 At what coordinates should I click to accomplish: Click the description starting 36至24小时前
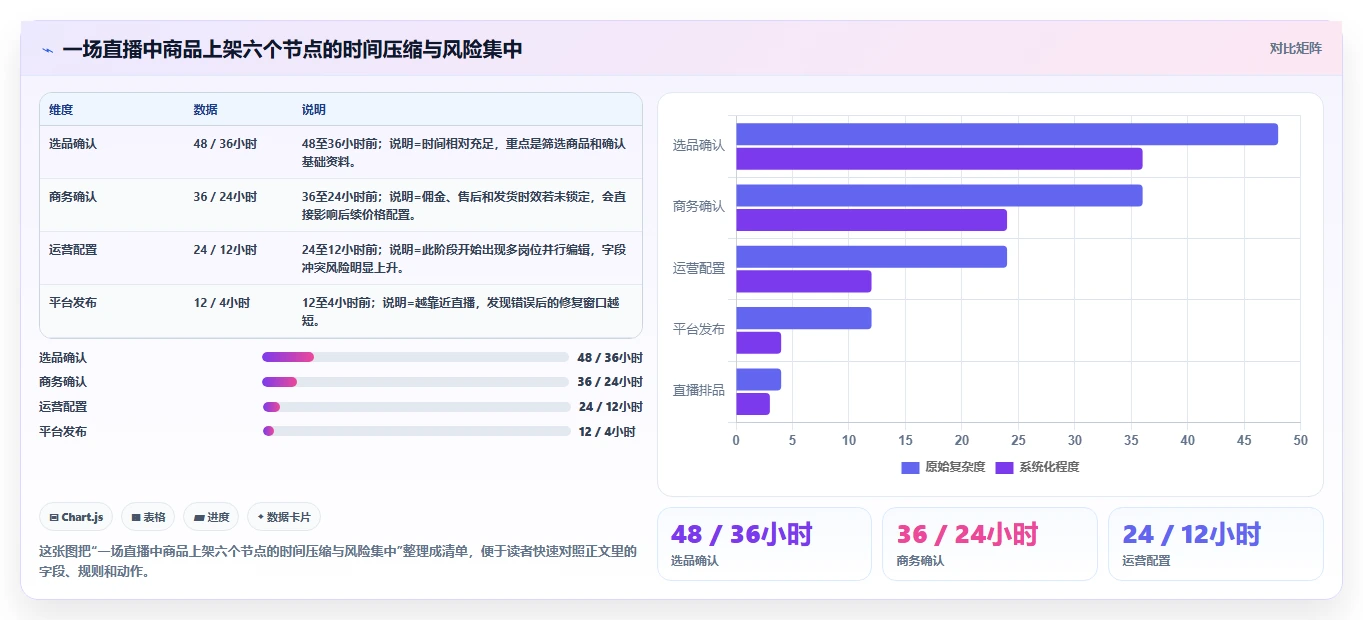coord(464,206)
